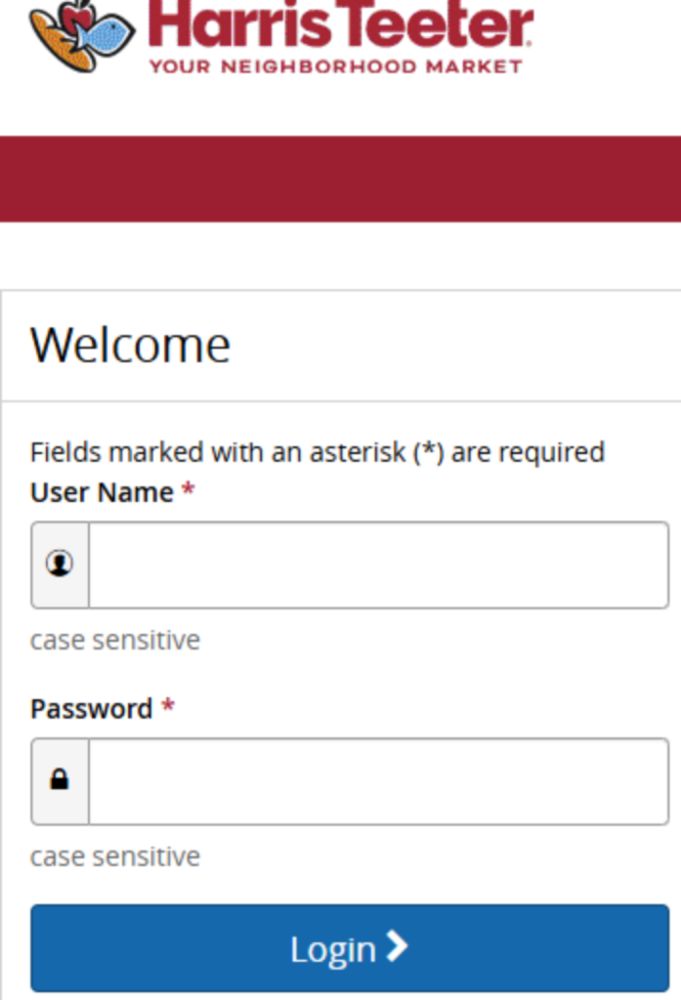The image size is (681, 1000).
Task: Focus the User Name text field
Action: 378,565
